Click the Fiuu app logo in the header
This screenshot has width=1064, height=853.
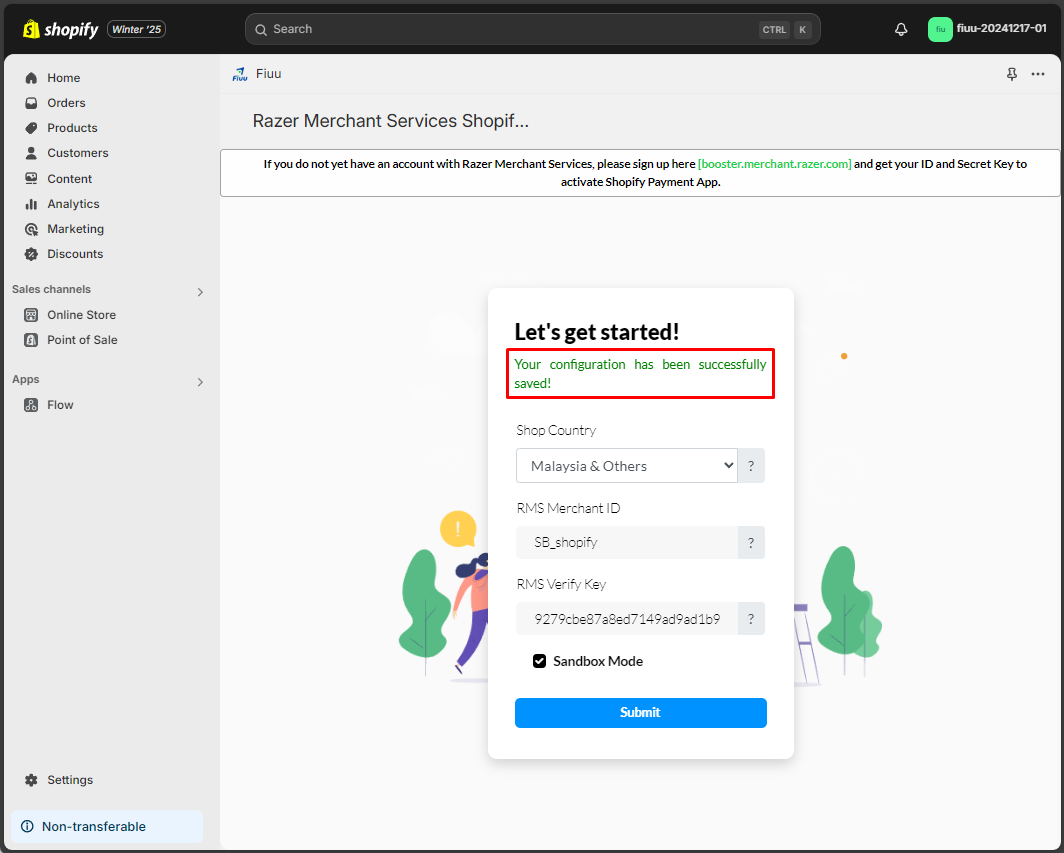pyautogui.click(x=240, y=74)
